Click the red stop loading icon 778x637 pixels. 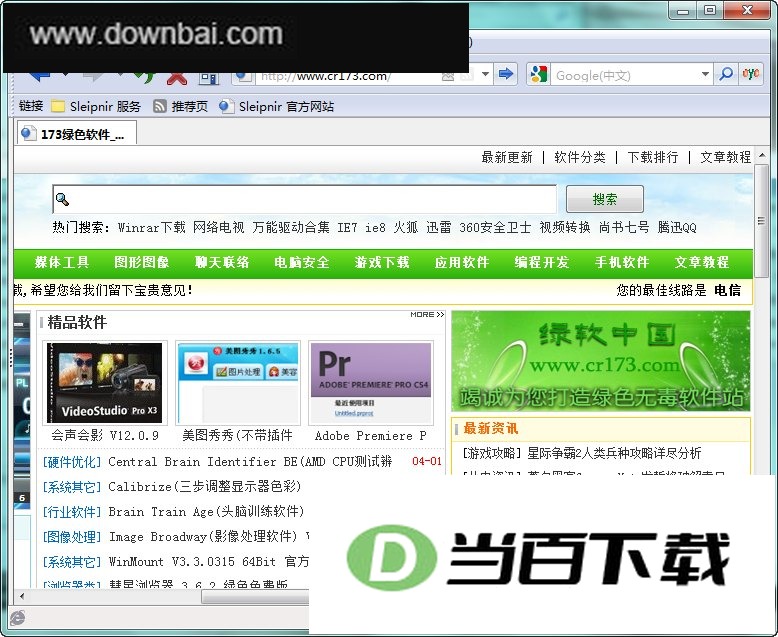pyautogui.click(x=177, y=78)
